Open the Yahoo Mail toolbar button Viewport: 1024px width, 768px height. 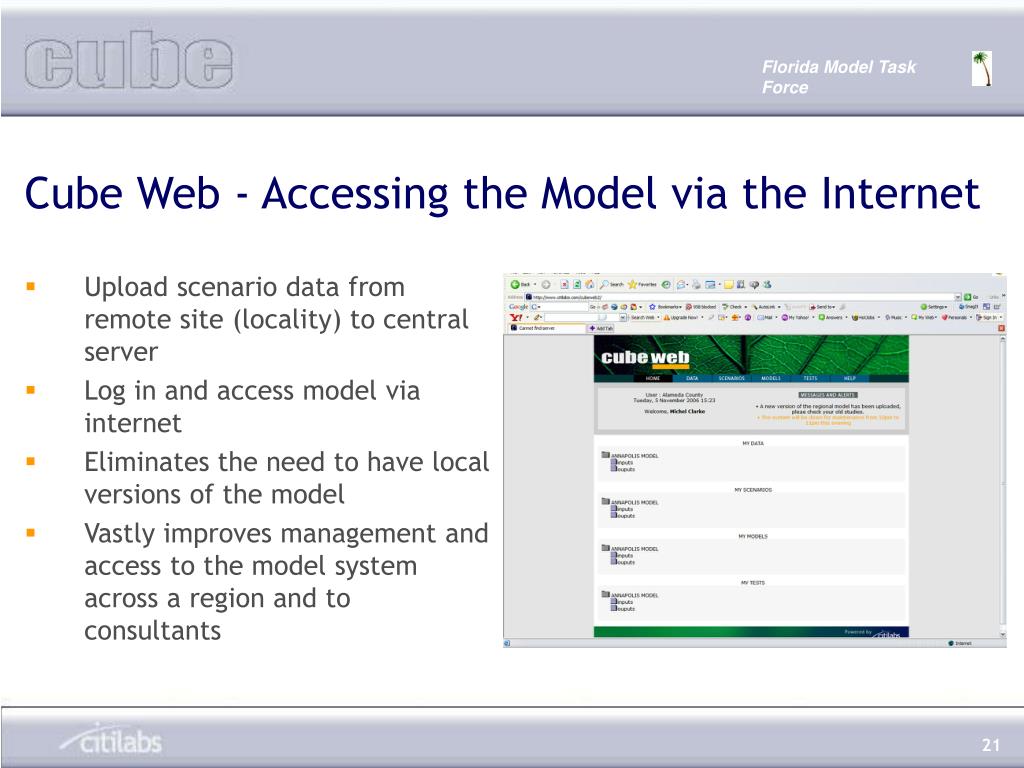click(x=767, y=317)
